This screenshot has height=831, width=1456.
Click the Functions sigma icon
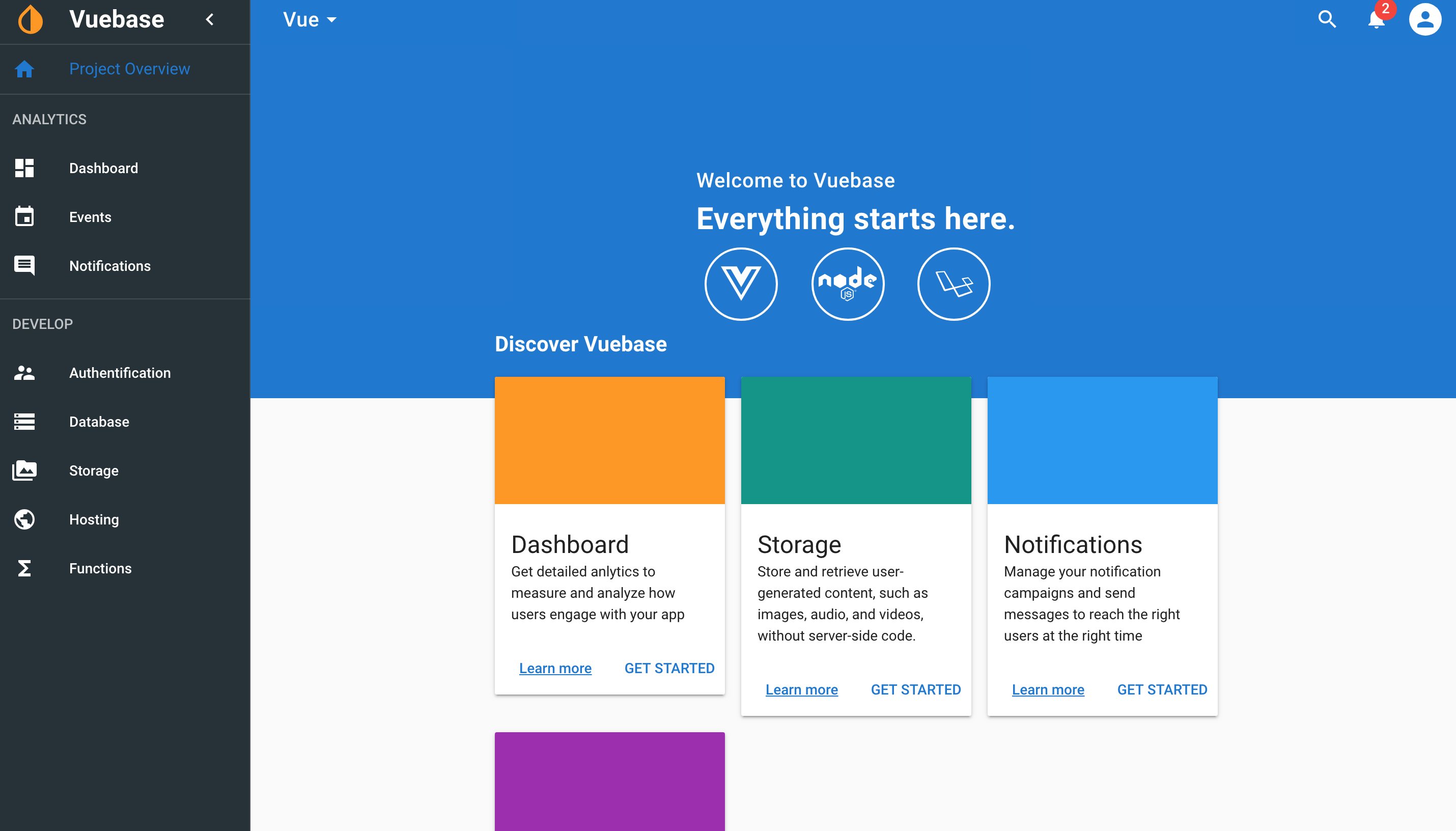click(24, 568)
